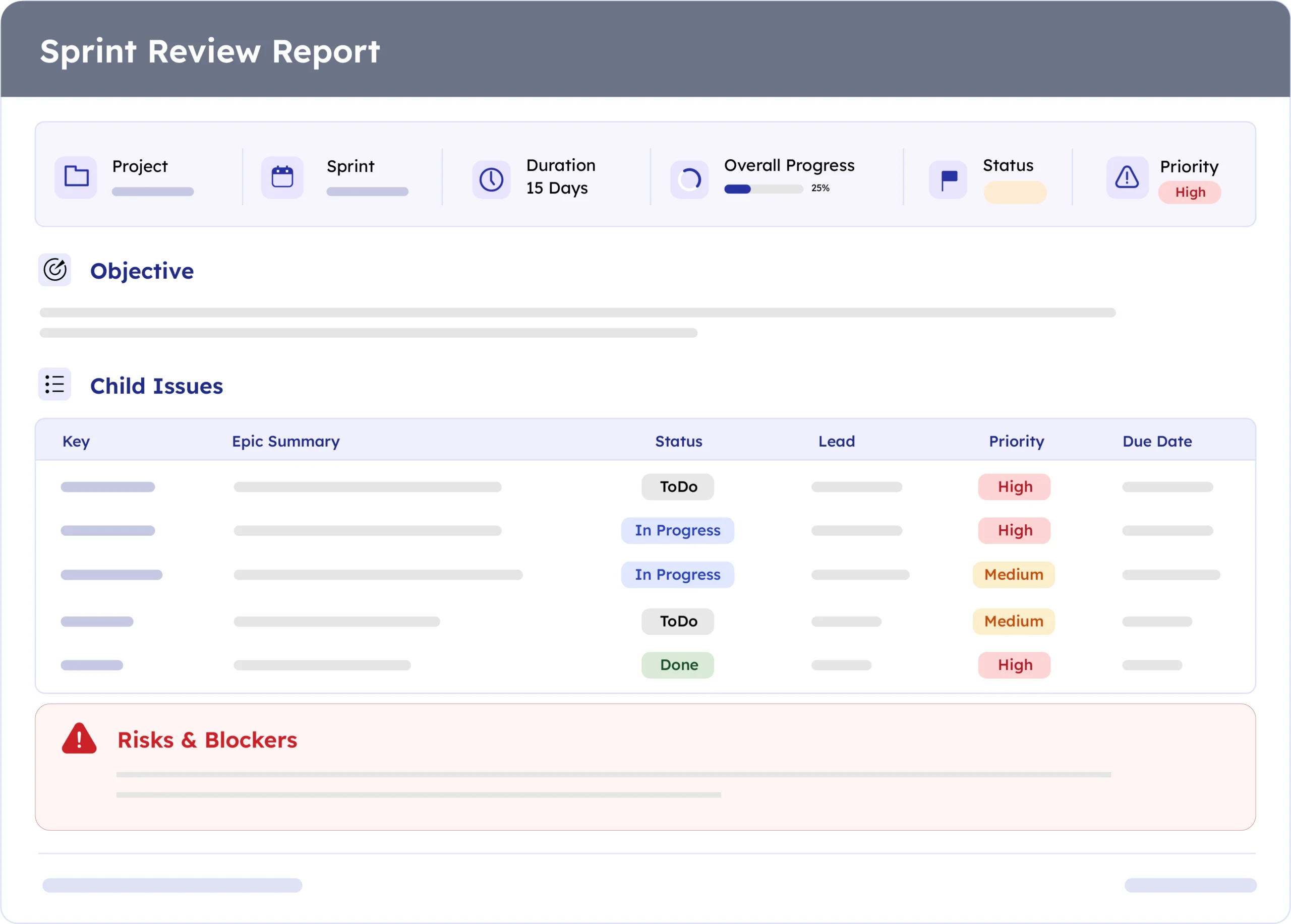Viewport: 1291px width, 924px height.
Task: Click the Medium priority badge in the fourth row
Action: tap(1014, 622)
